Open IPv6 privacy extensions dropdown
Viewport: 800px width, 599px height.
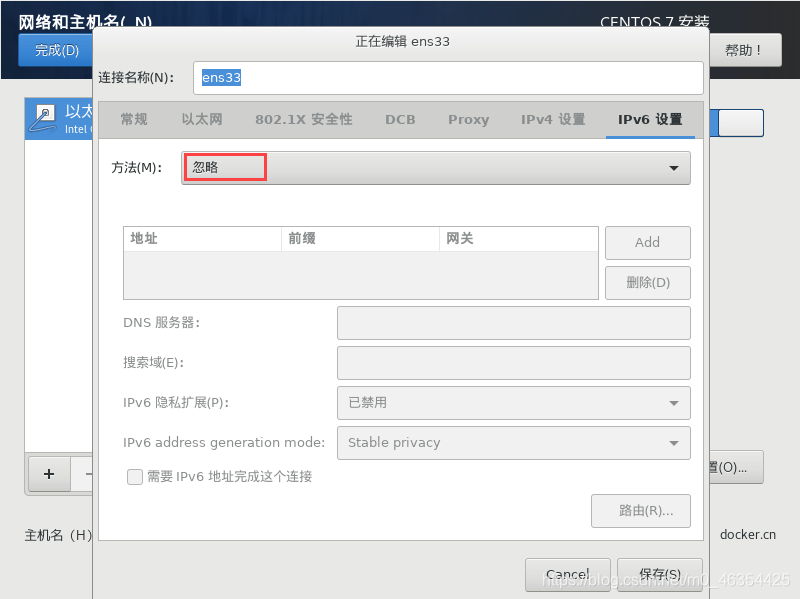513,403
